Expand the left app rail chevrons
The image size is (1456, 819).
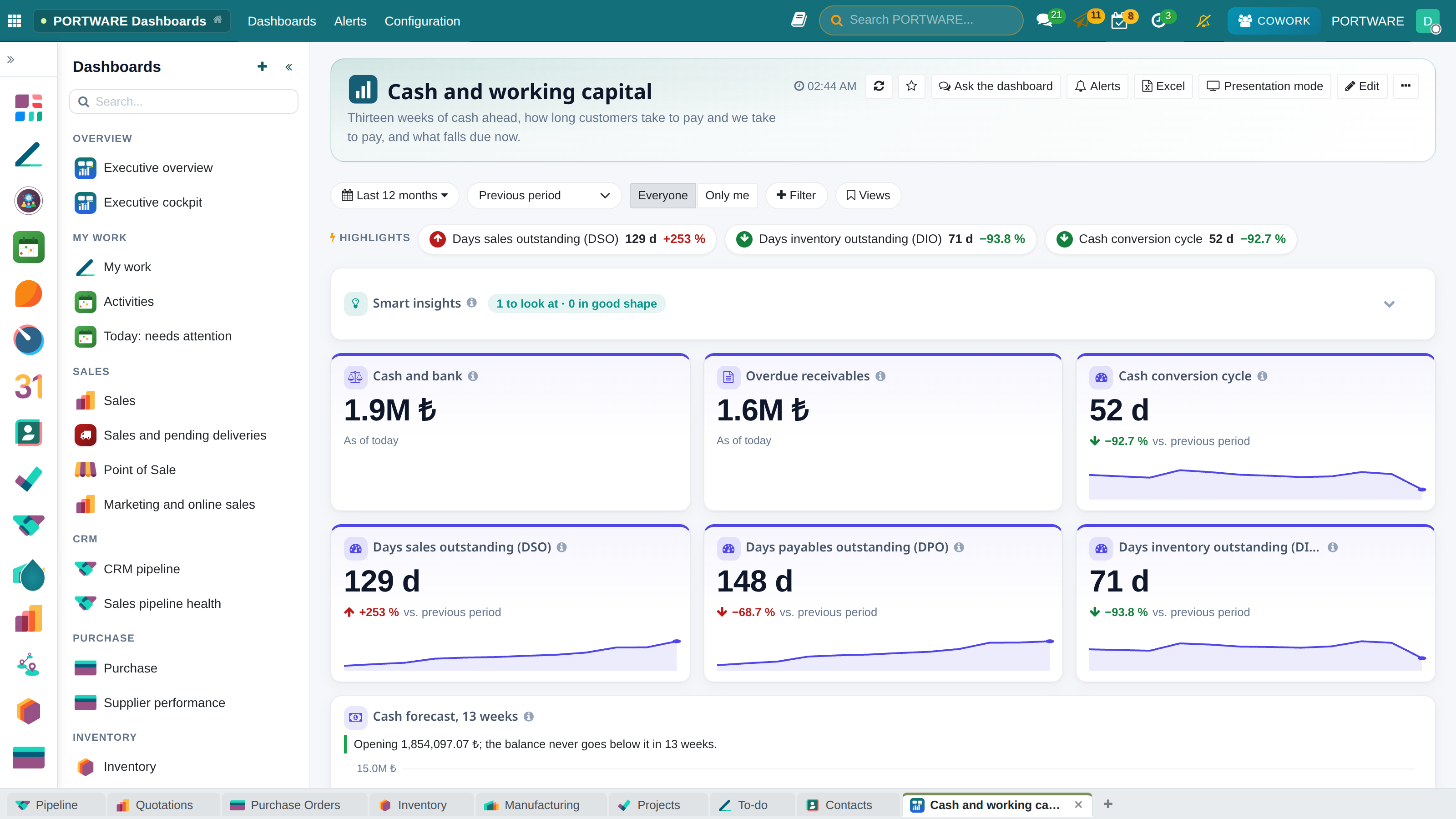coord(11,59)
